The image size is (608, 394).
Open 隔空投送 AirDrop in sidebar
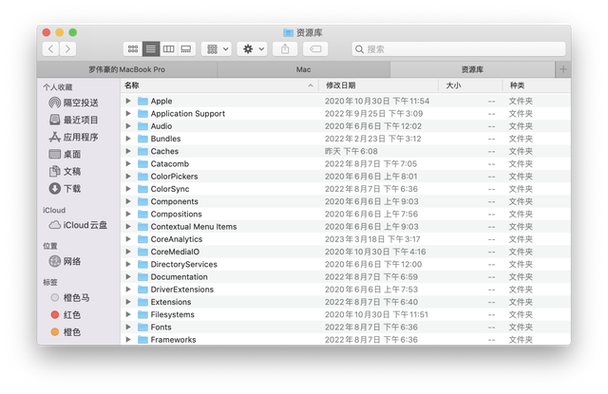[x=74, y=103]
